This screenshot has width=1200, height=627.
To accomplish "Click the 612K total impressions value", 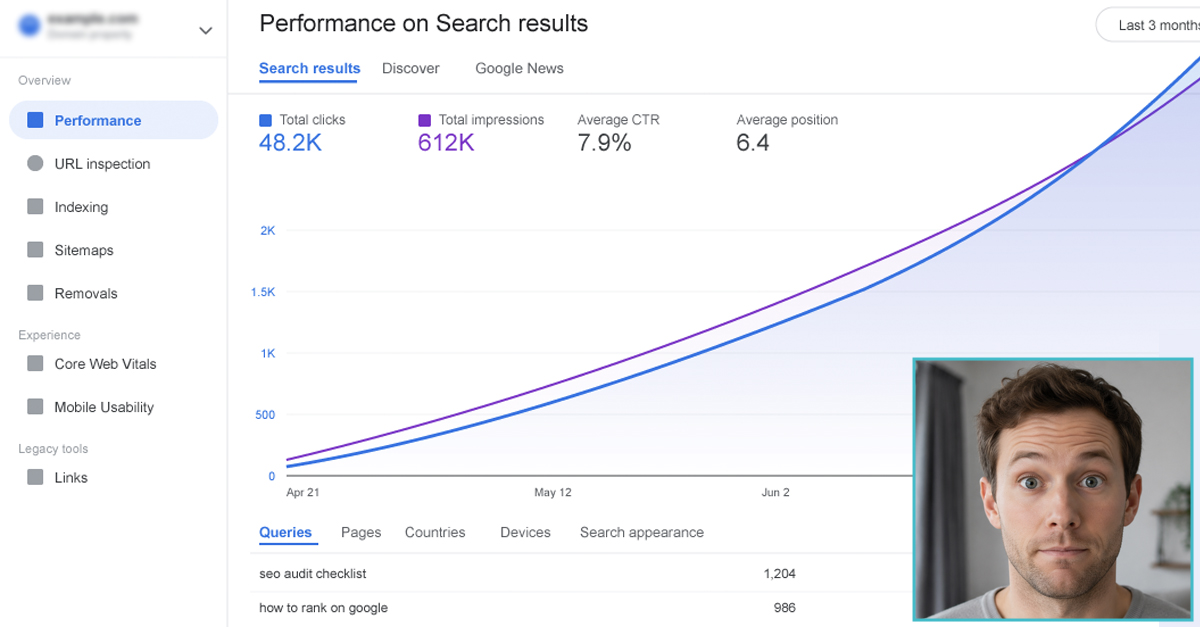I will [x=446, y=143].
